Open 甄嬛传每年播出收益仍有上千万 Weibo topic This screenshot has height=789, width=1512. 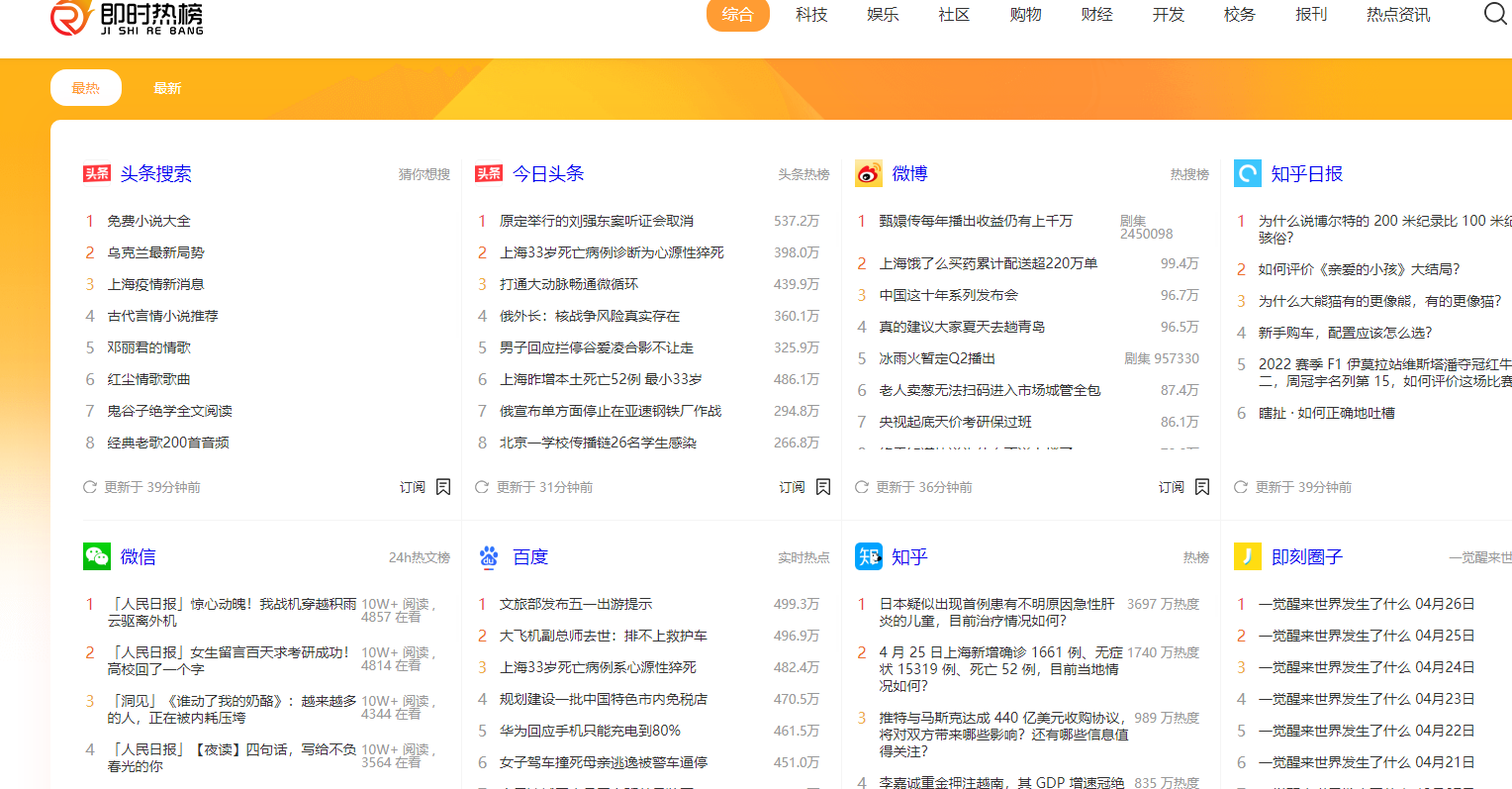coord(976,221)
